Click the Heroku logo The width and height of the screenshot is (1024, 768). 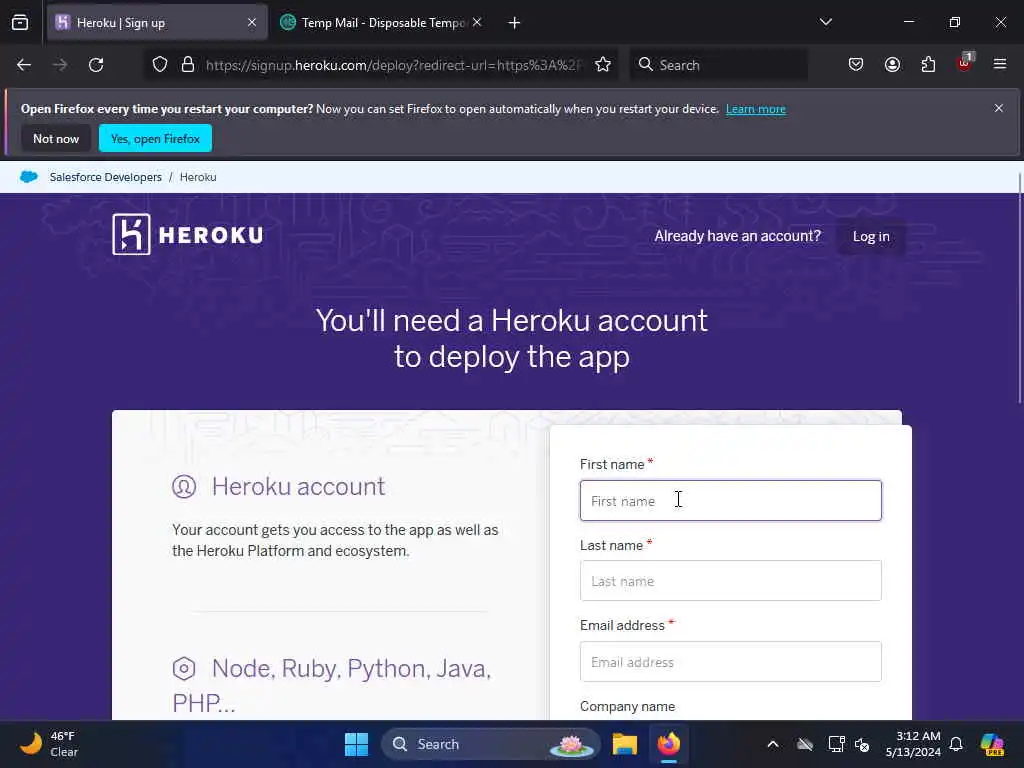[x=187, y=234]
